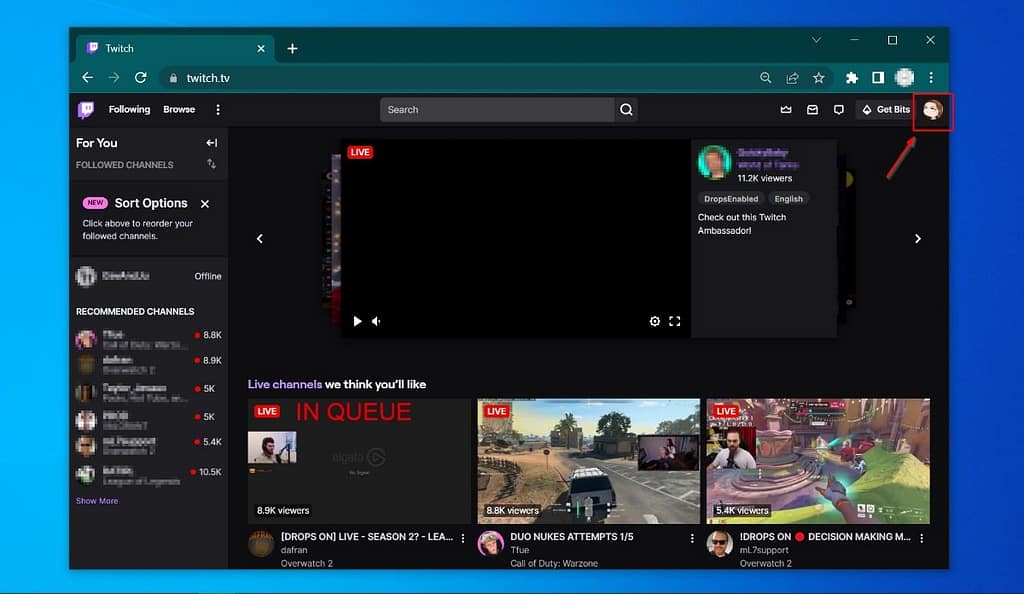Screen dimensions: 1024x594
Task: Click the Twitch logo home icon
Action: point(86,110)
